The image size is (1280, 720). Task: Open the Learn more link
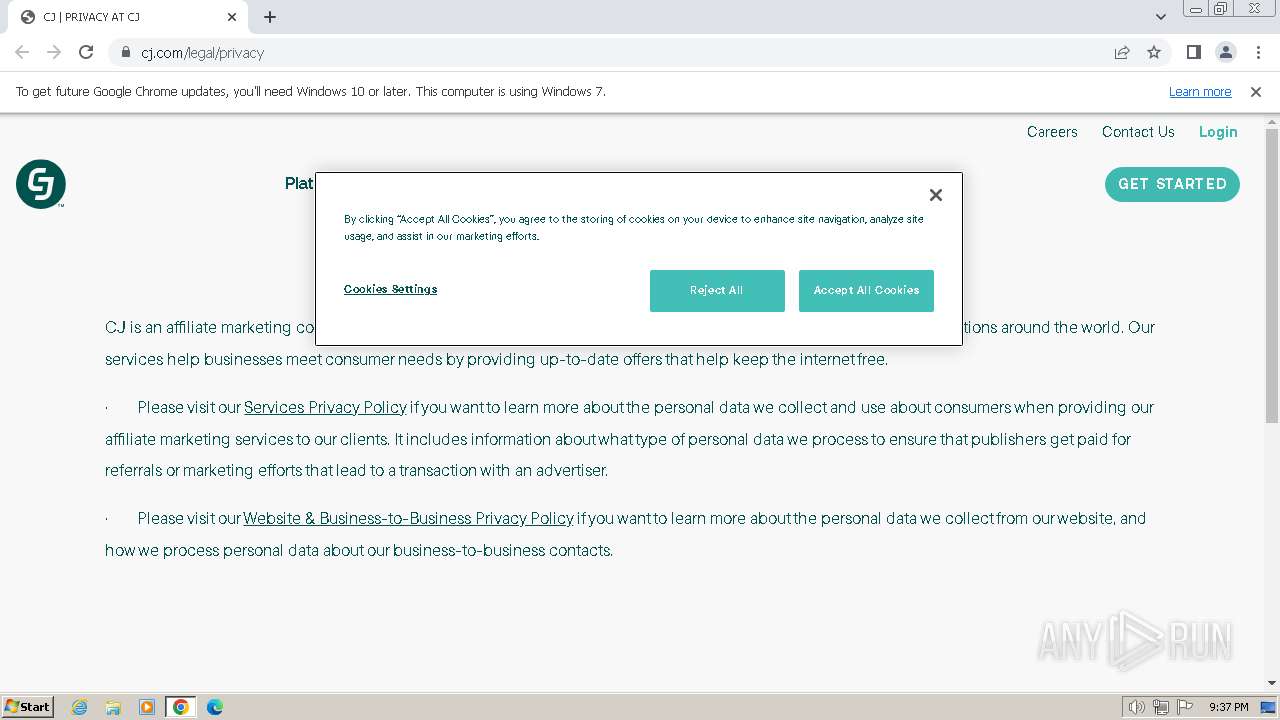[1200, 92]
